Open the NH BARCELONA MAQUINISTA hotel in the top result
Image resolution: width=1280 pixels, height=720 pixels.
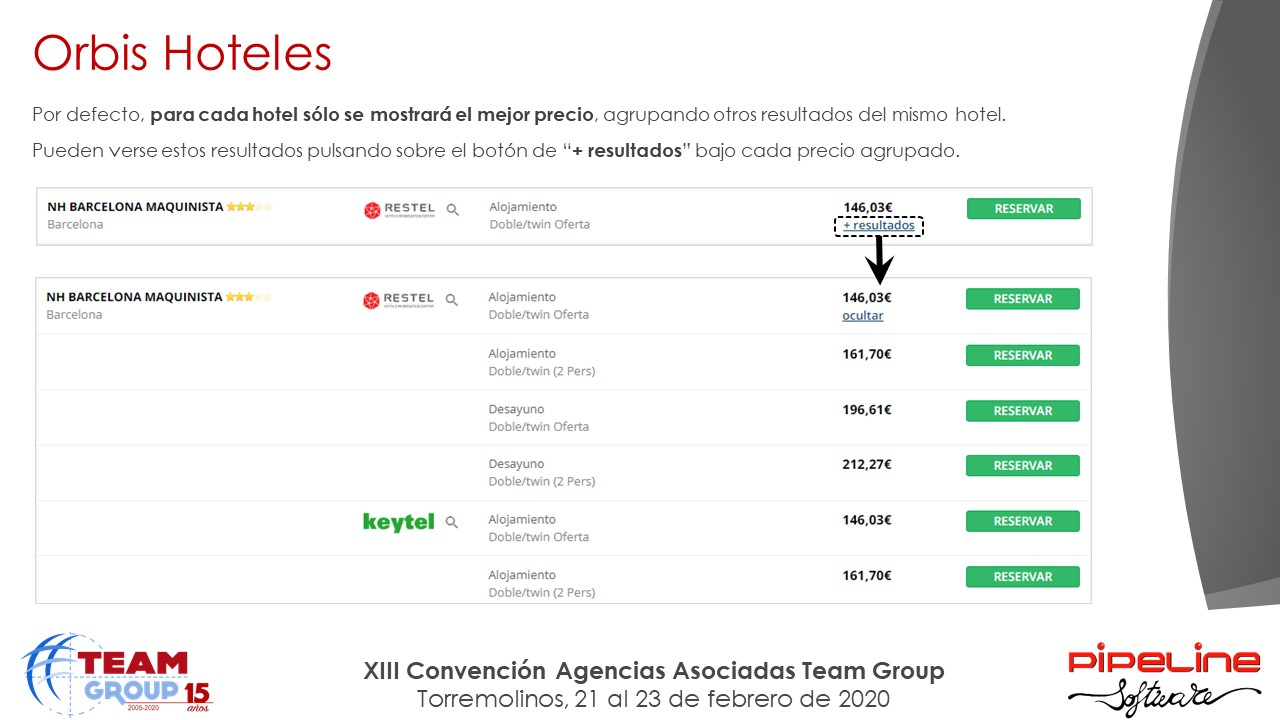click(135, 207)
